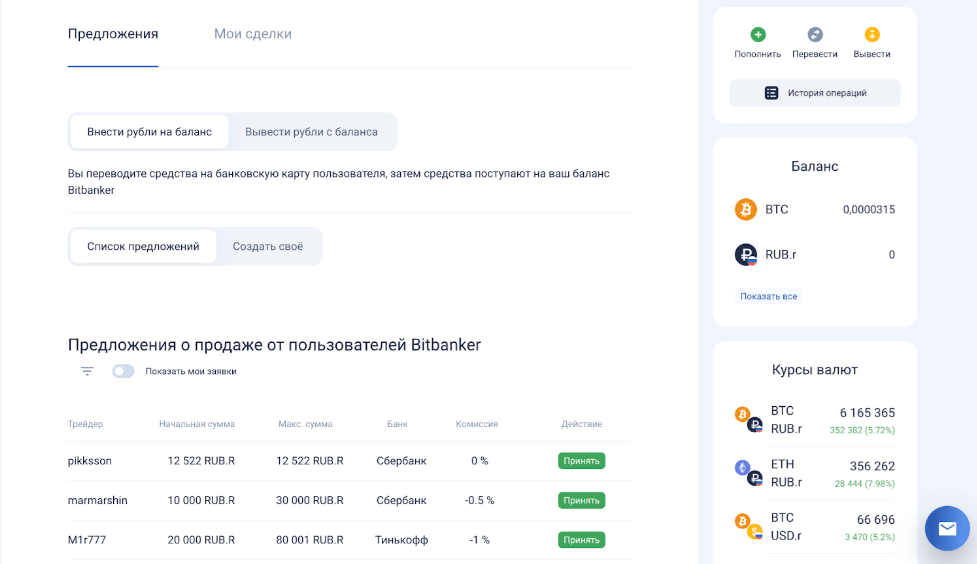Accept the pikksson offer with Принять
The width and height of the screenshot is (977, 564).
point(581,461)
